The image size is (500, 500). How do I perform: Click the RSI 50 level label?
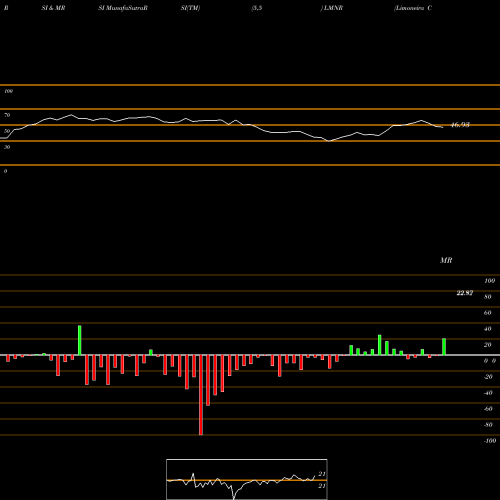click(7, 131)
